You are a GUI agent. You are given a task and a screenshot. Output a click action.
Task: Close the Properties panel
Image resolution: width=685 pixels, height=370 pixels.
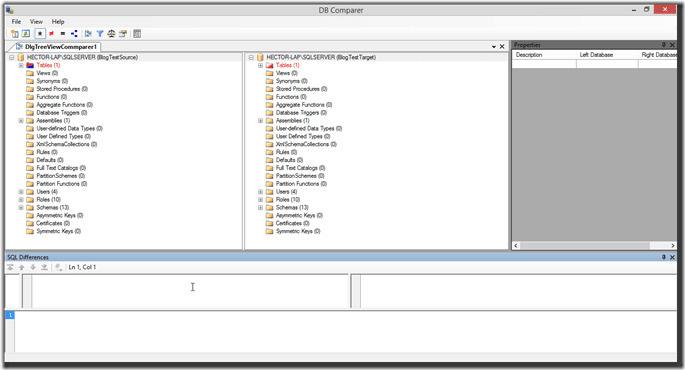672,45
